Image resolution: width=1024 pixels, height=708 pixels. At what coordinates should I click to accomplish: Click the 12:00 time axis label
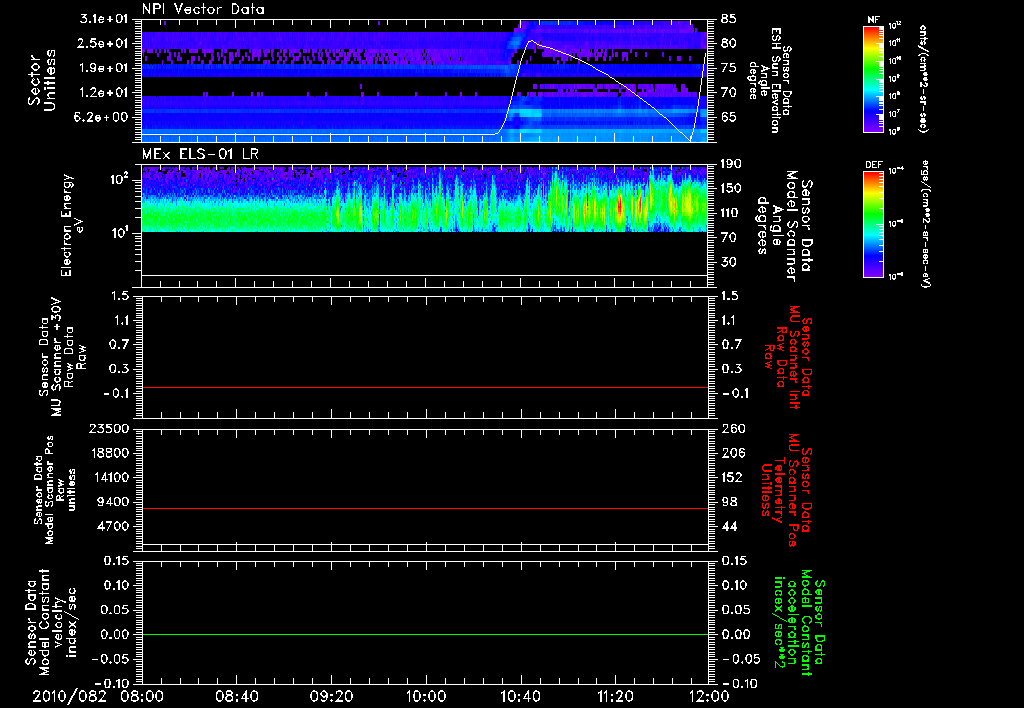tap(709, 696)
